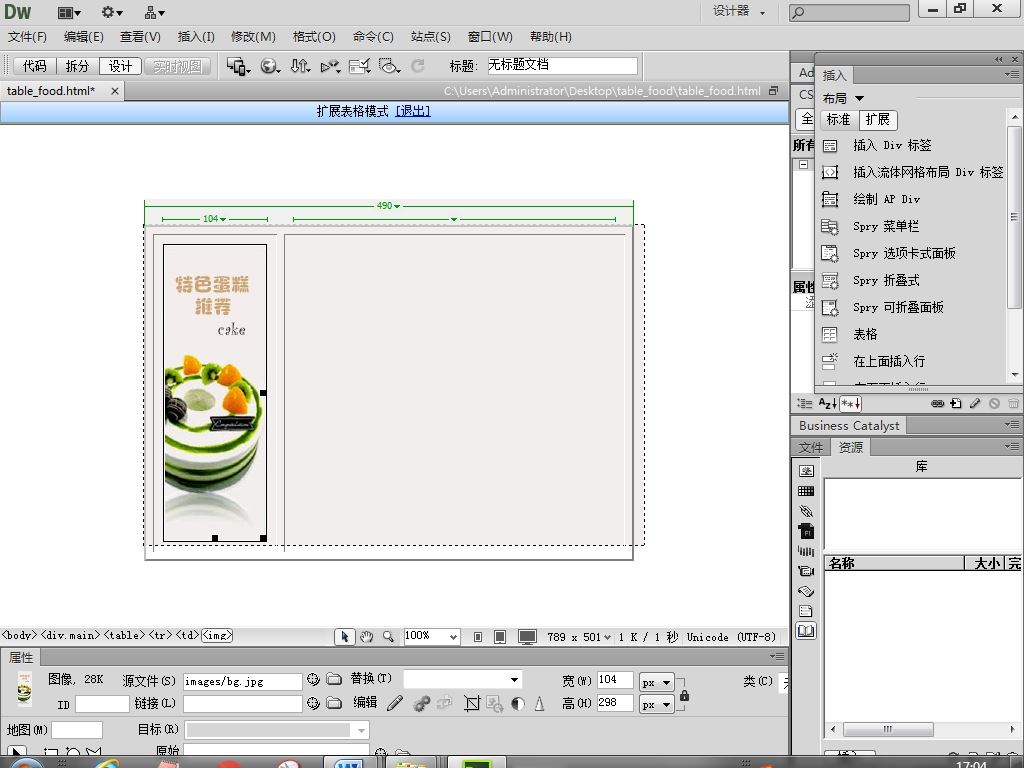
Task: Click the Sharpen image icon
Action: coord(539,704)
